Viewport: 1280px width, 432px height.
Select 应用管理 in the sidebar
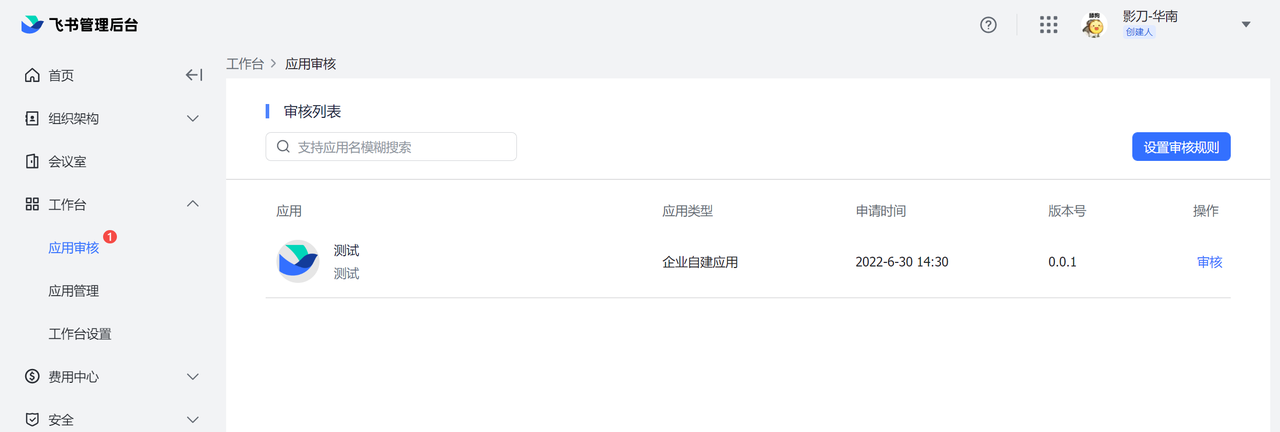click(x=73, y=291)
